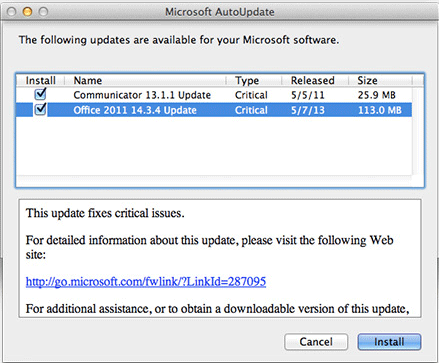Click the Install button
The image size is (439, 363).
point(389,342)
